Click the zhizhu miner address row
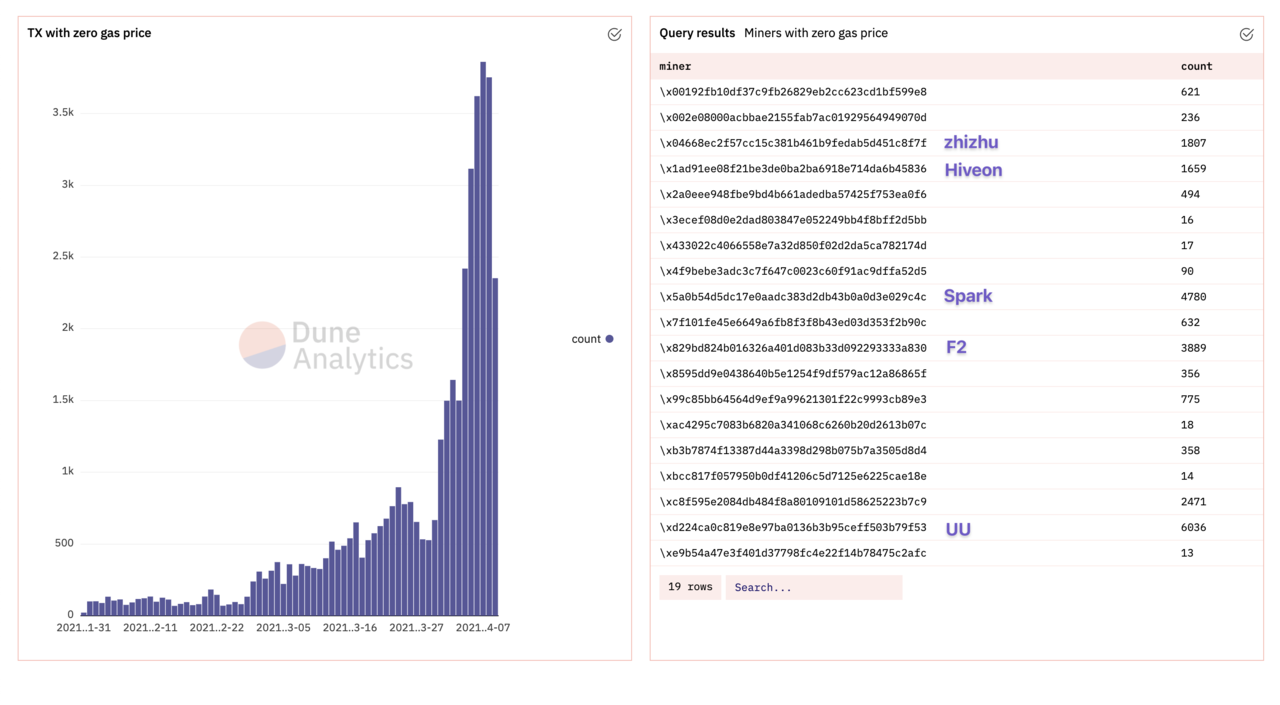This screenshot has height=705, width=1280. [x=792, y=143]
